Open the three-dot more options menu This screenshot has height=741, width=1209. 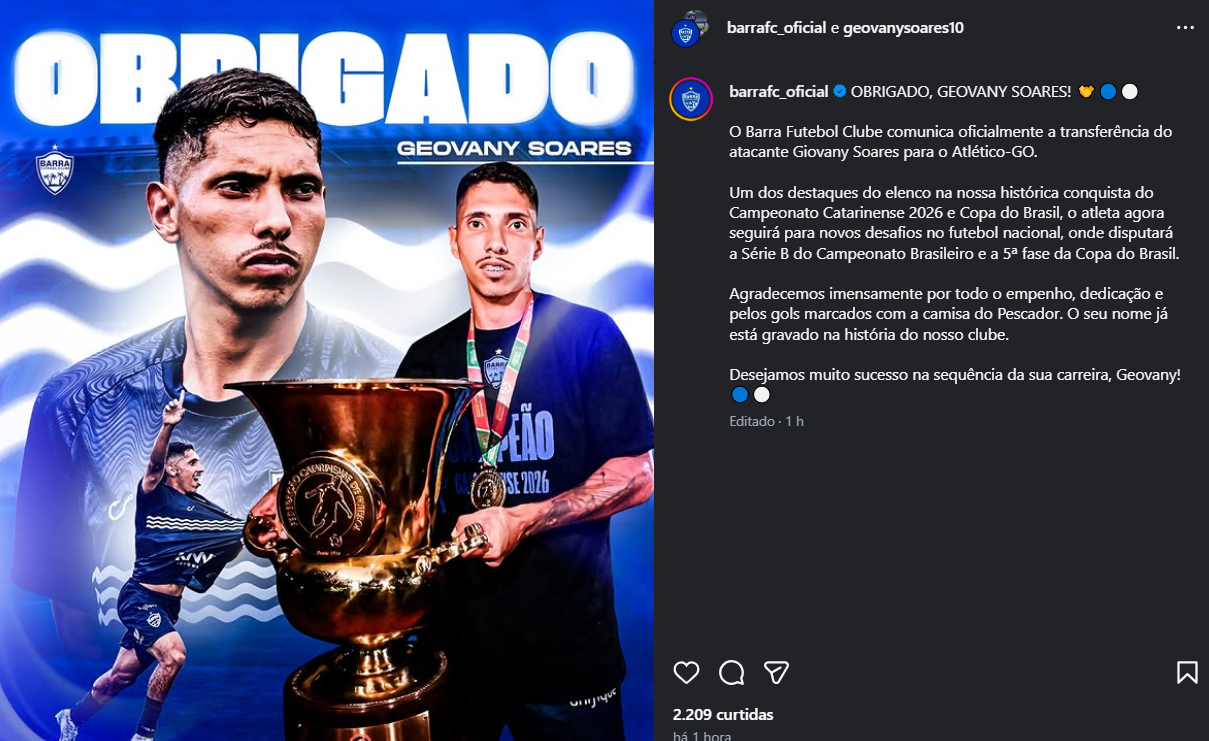point(1185,28)
